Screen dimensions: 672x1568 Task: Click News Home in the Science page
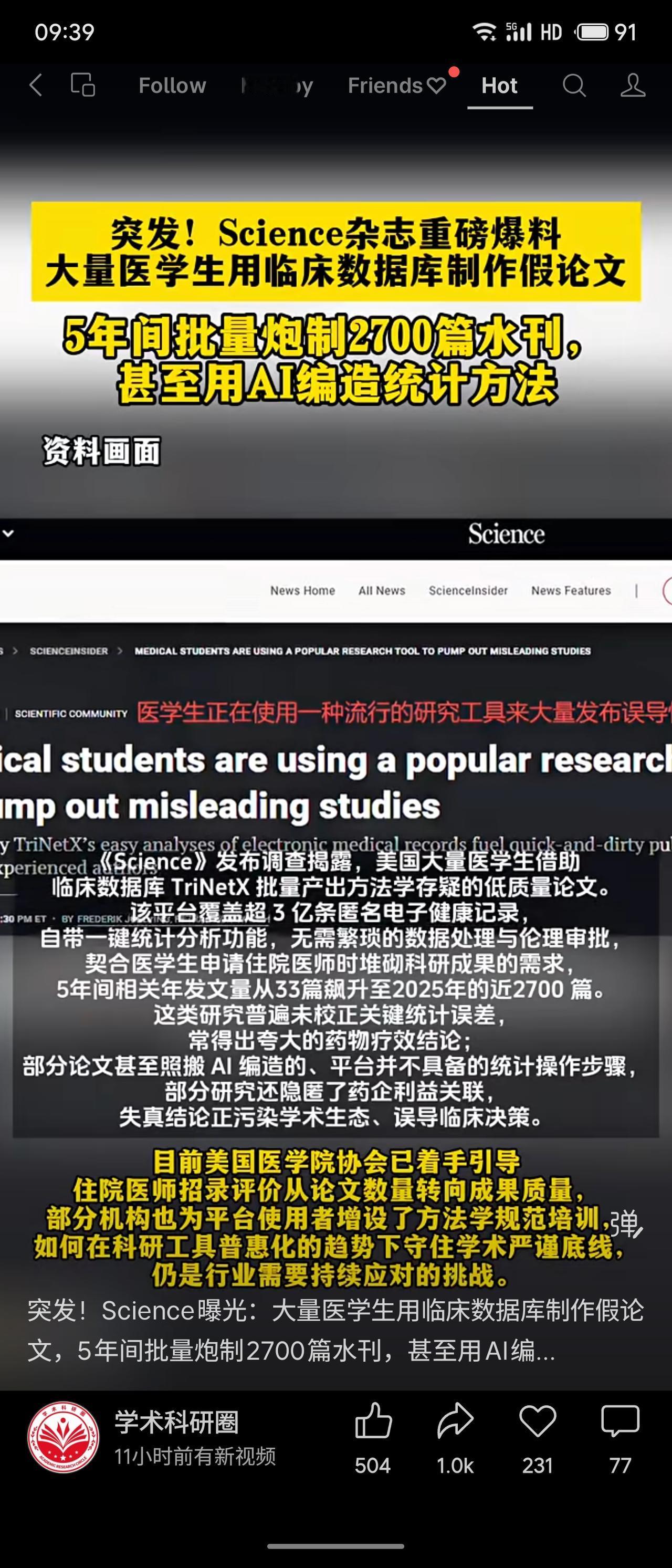(x=302, y=590)
